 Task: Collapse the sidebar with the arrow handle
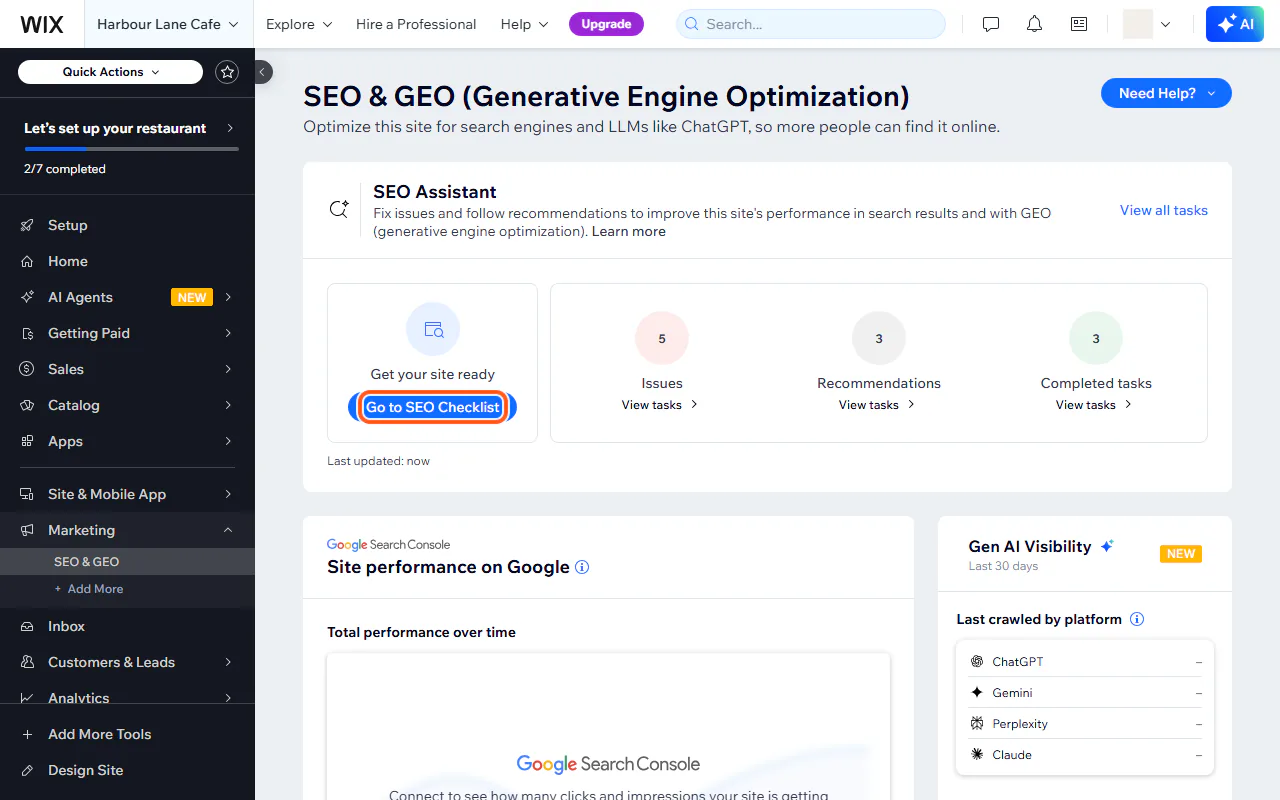(x=262, y=72)
